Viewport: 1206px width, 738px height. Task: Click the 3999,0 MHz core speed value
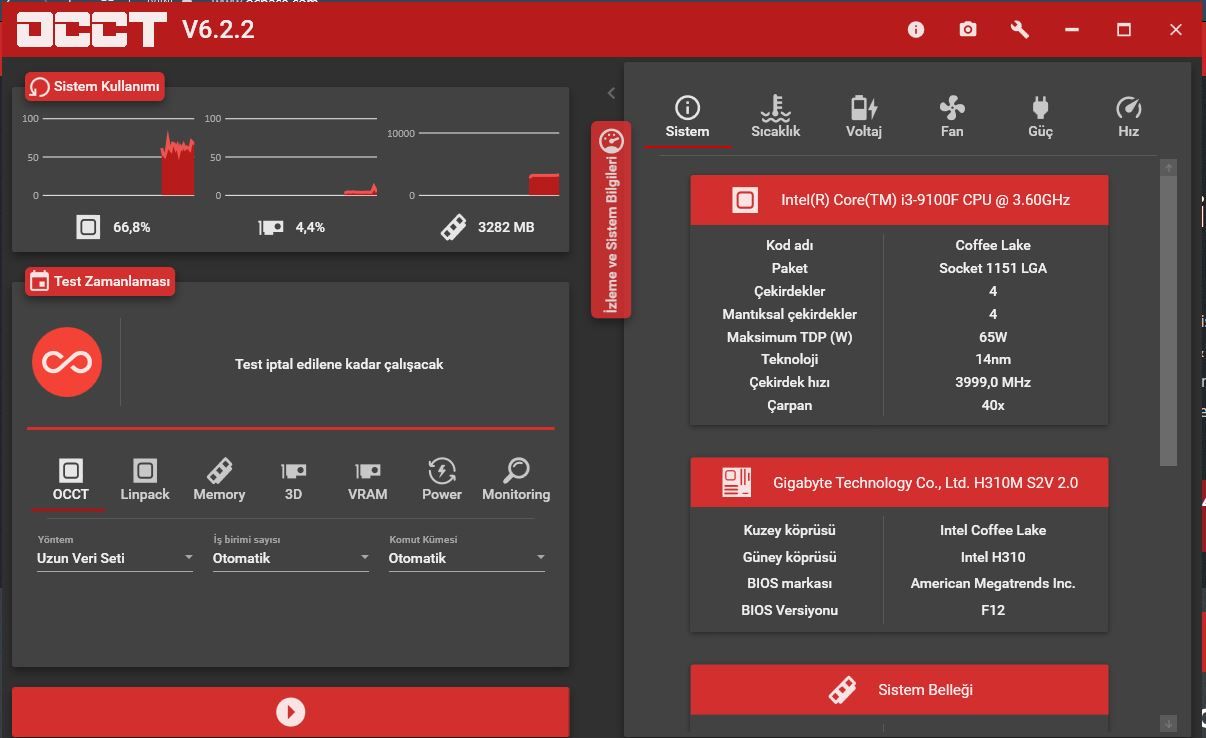click(993, 382)
